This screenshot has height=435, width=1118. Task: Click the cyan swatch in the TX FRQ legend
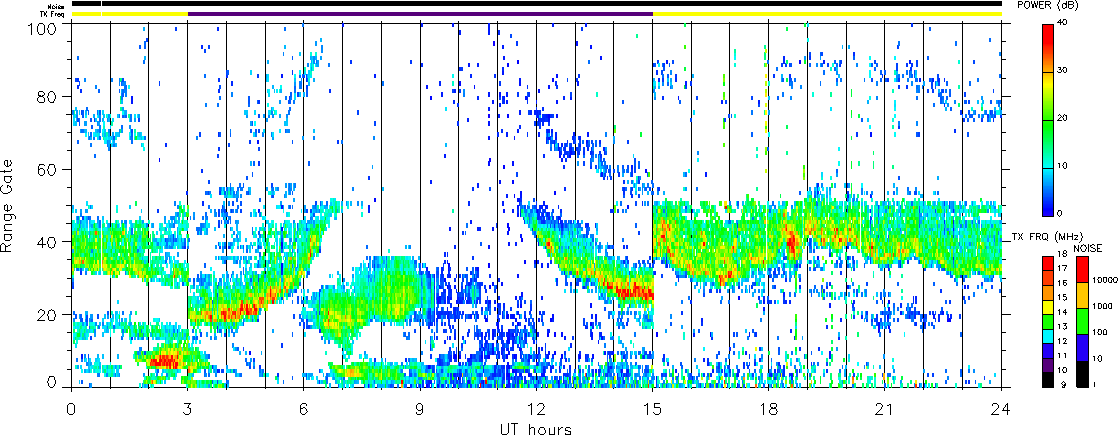tap(1048, 337)
